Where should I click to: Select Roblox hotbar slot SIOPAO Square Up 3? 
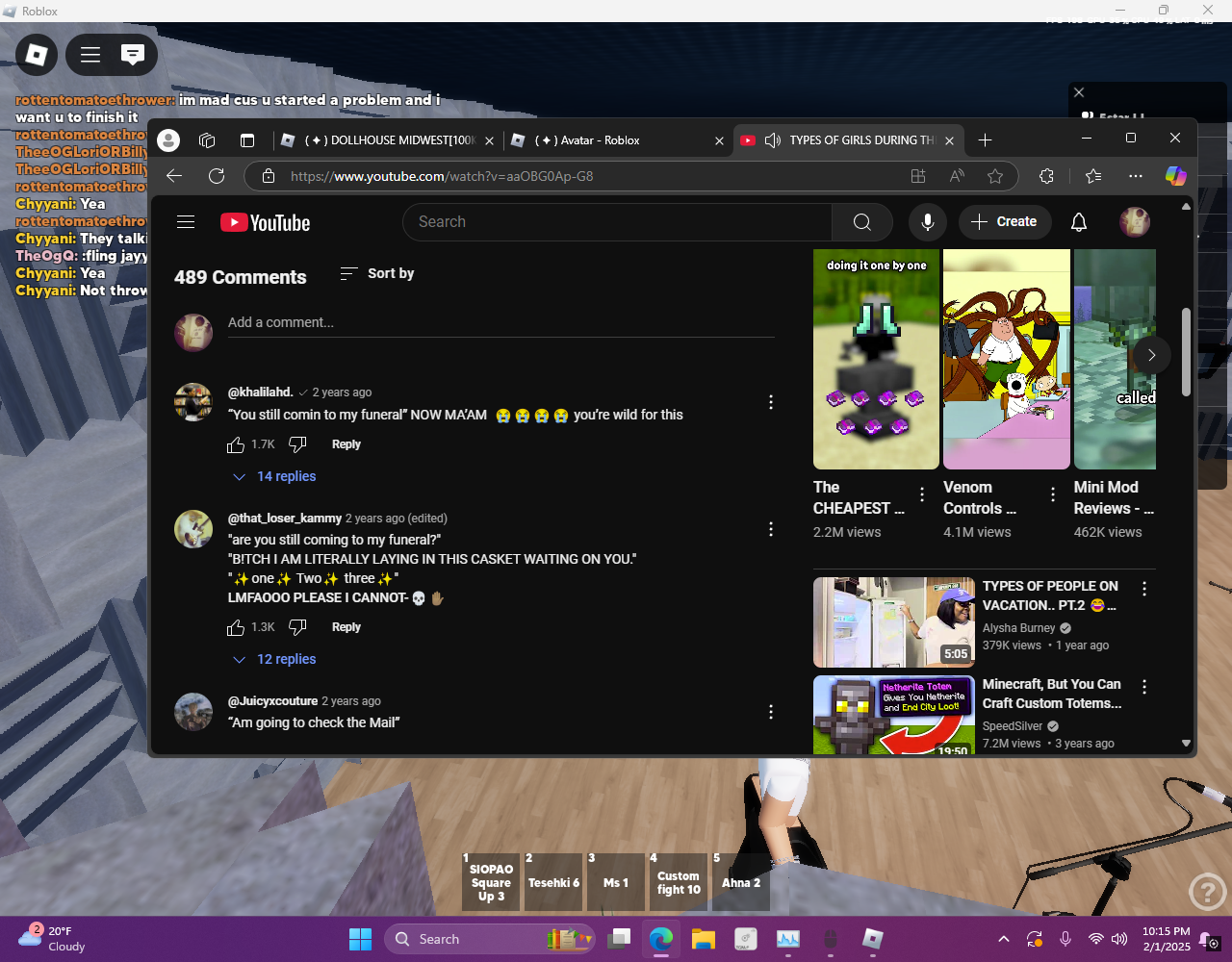(x=491, y=882)
